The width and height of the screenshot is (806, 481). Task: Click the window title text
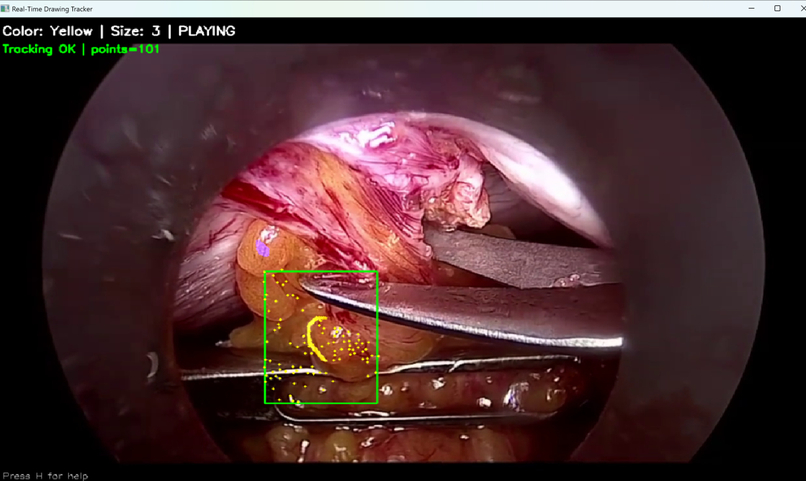[52, 9]
